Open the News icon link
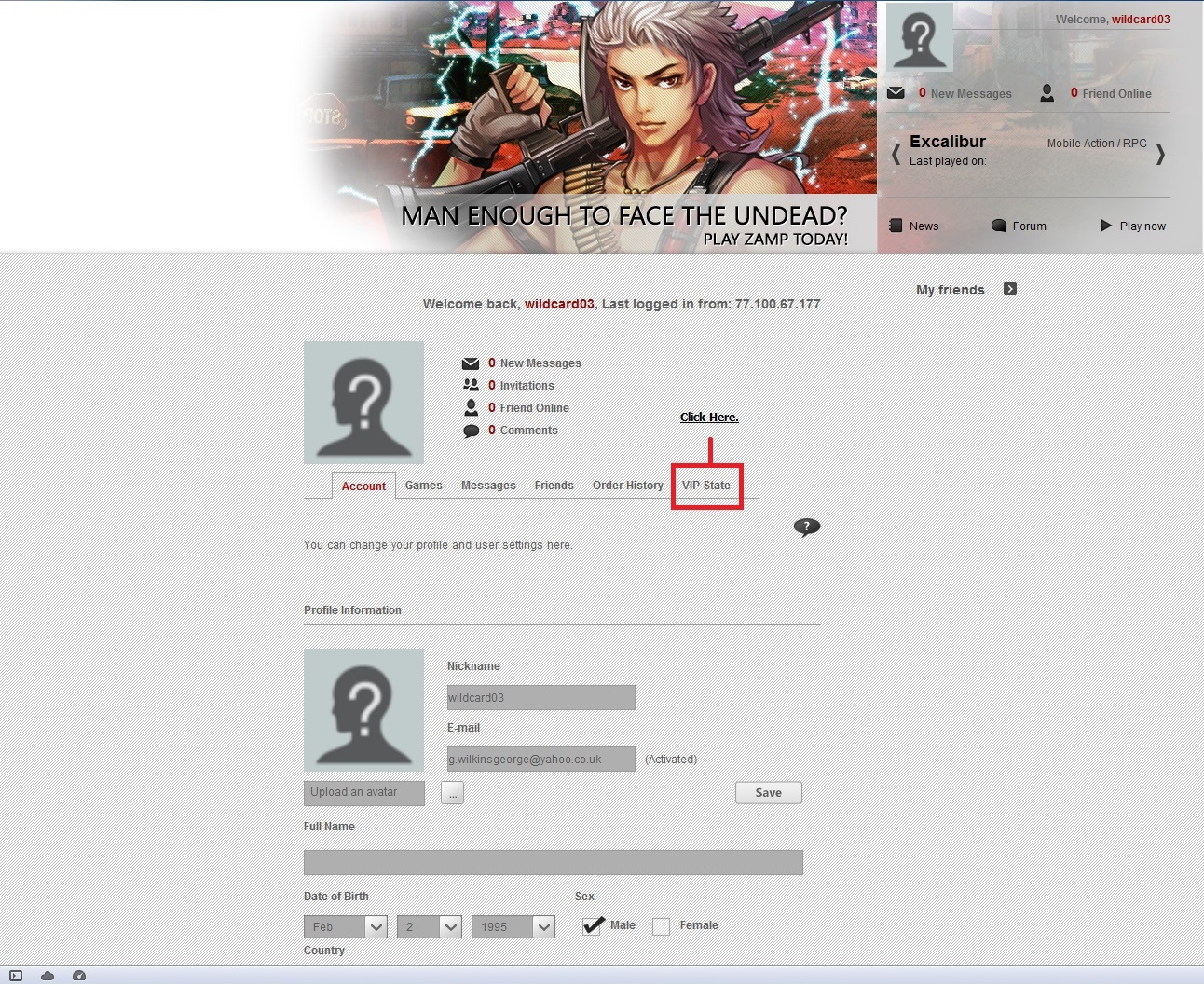Screen dimensions: 1204x986 896,226
